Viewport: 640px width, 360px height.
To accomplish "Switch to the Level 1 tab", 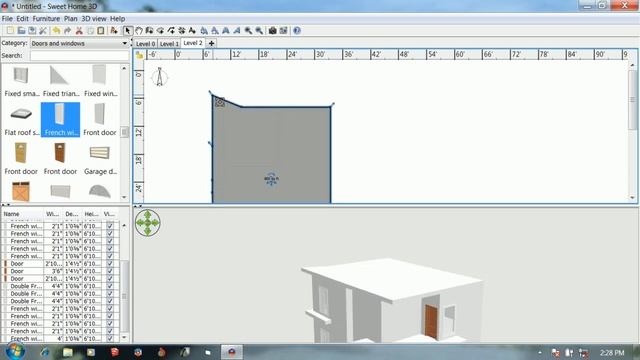I will point(169,44).
